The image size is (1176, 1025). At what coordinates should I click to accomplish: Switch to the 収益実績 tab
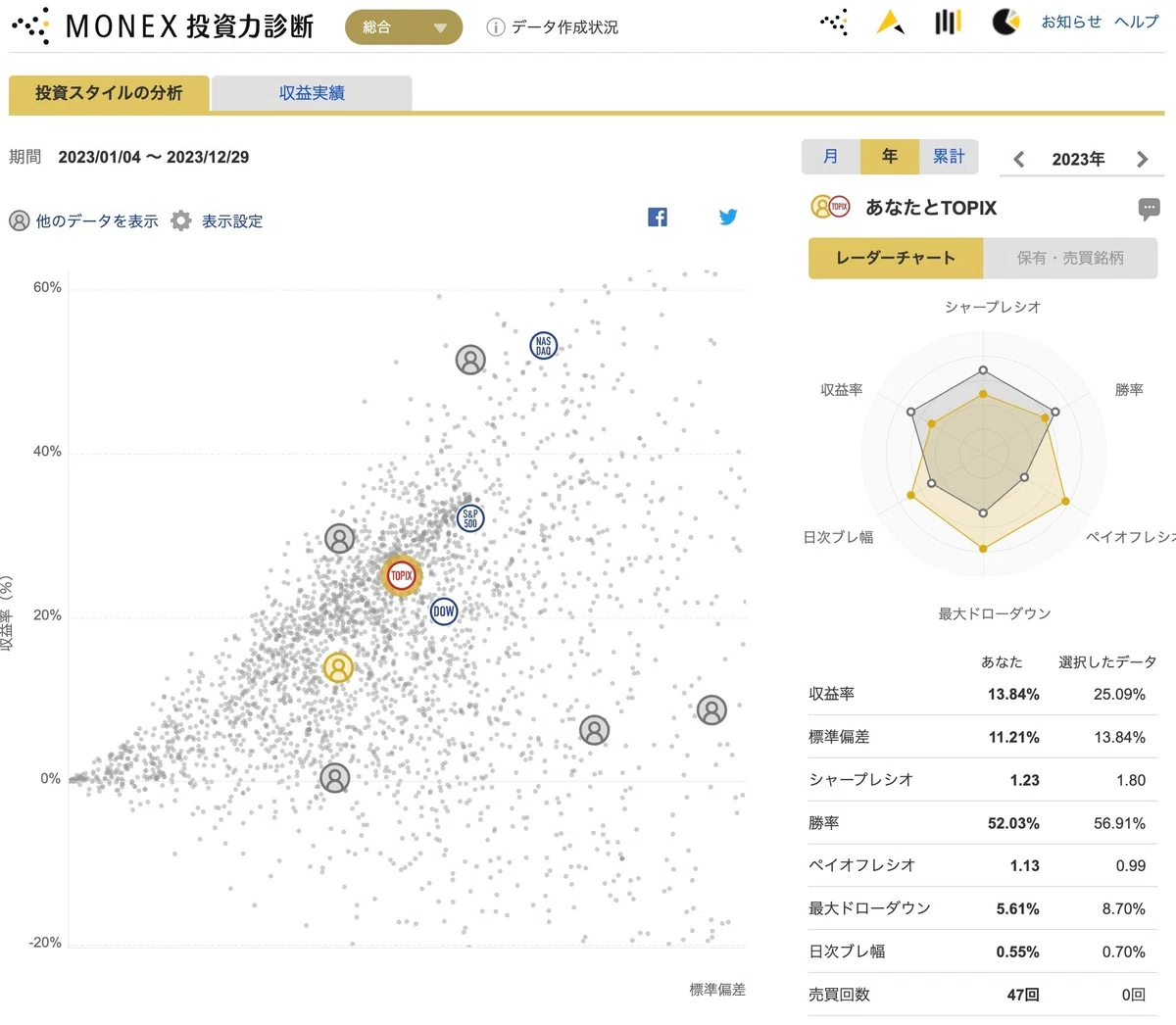click(312, 93)
